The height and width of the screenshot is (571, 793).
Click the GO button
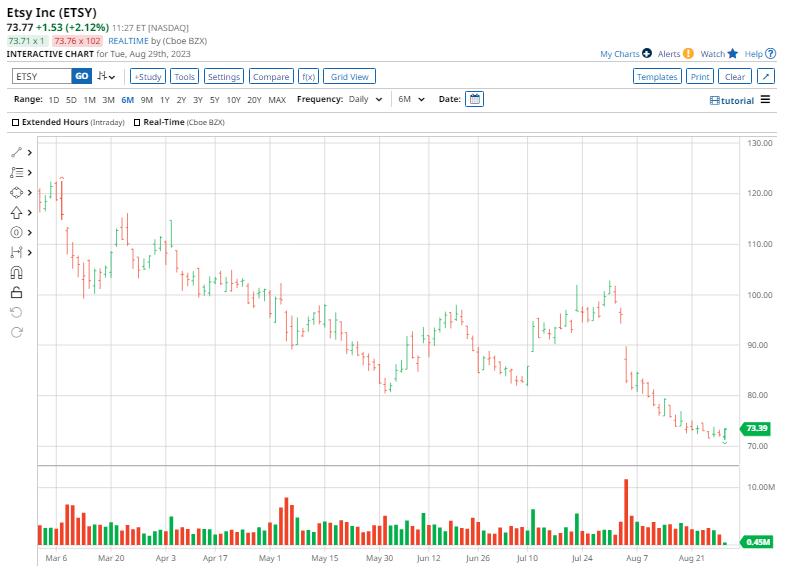click(x=81, y=76)
